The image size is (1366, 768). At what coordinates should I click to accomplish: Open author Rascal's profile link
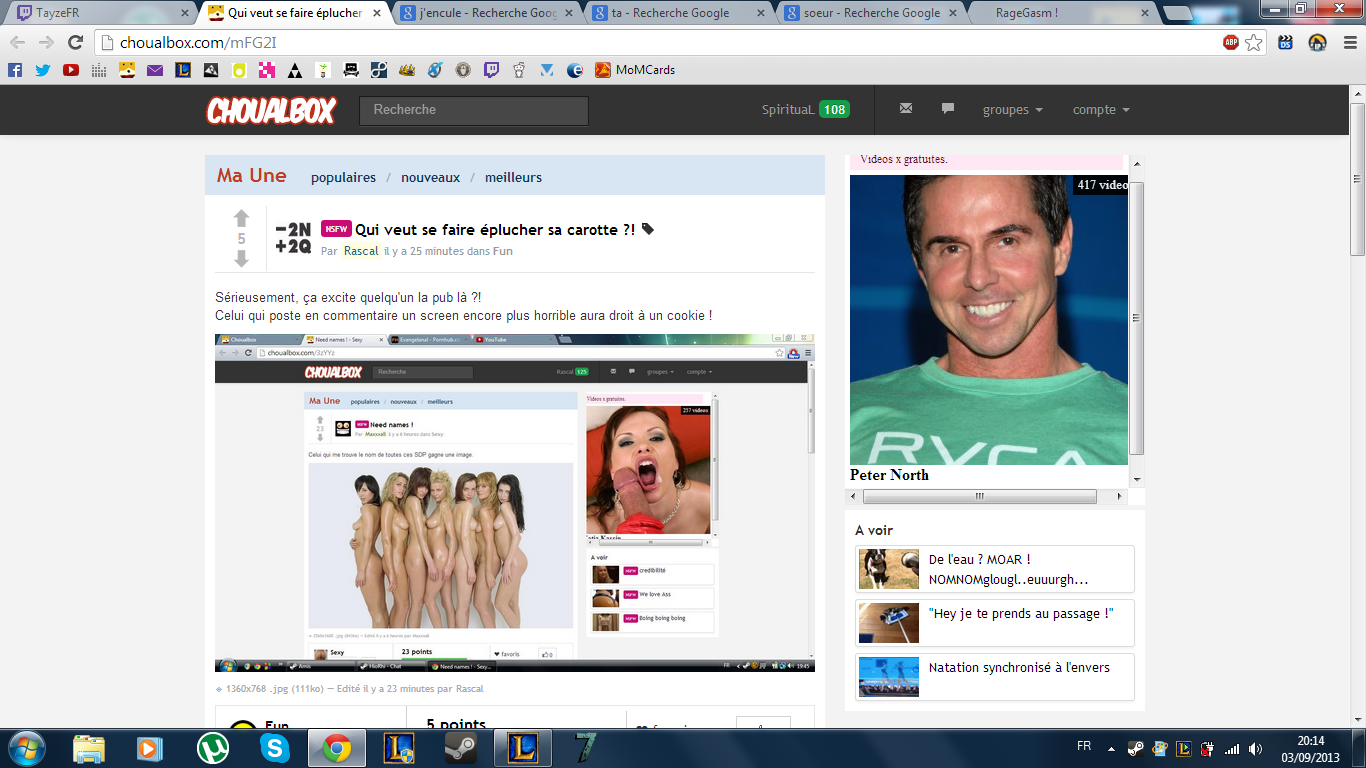tap(361, 251)
